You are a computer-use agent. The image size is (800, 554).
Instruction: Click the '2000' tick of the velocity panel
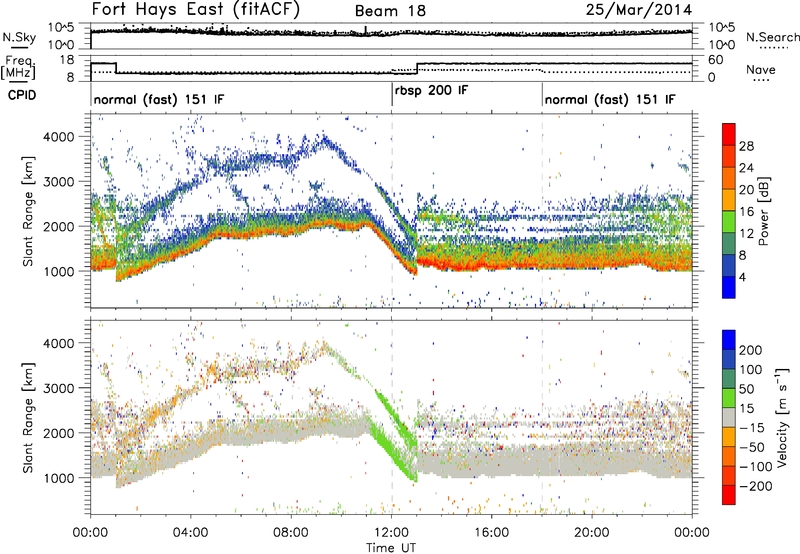(58, 433)
